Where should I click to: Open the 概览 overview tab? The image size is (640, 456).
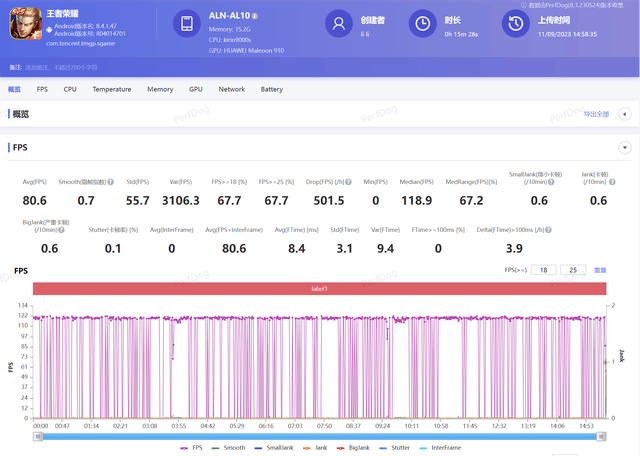tap(14, 89)
